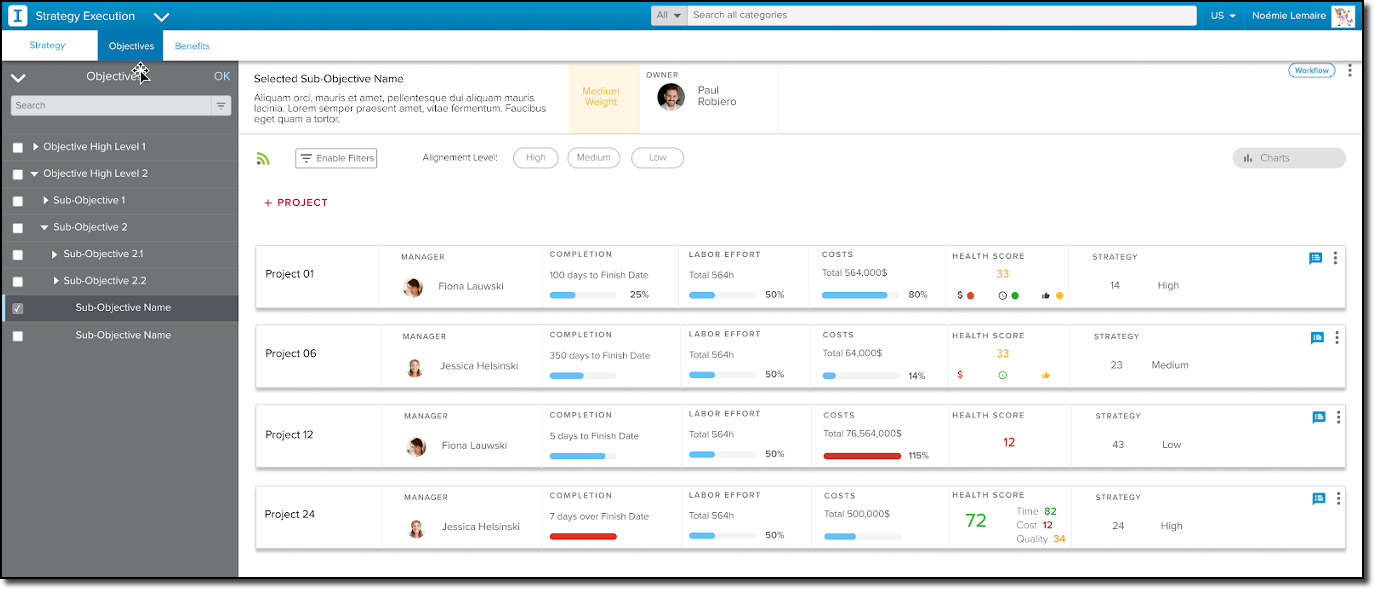
Task: Open comments icon for Project 01
Action: (x=1315, y=258)
